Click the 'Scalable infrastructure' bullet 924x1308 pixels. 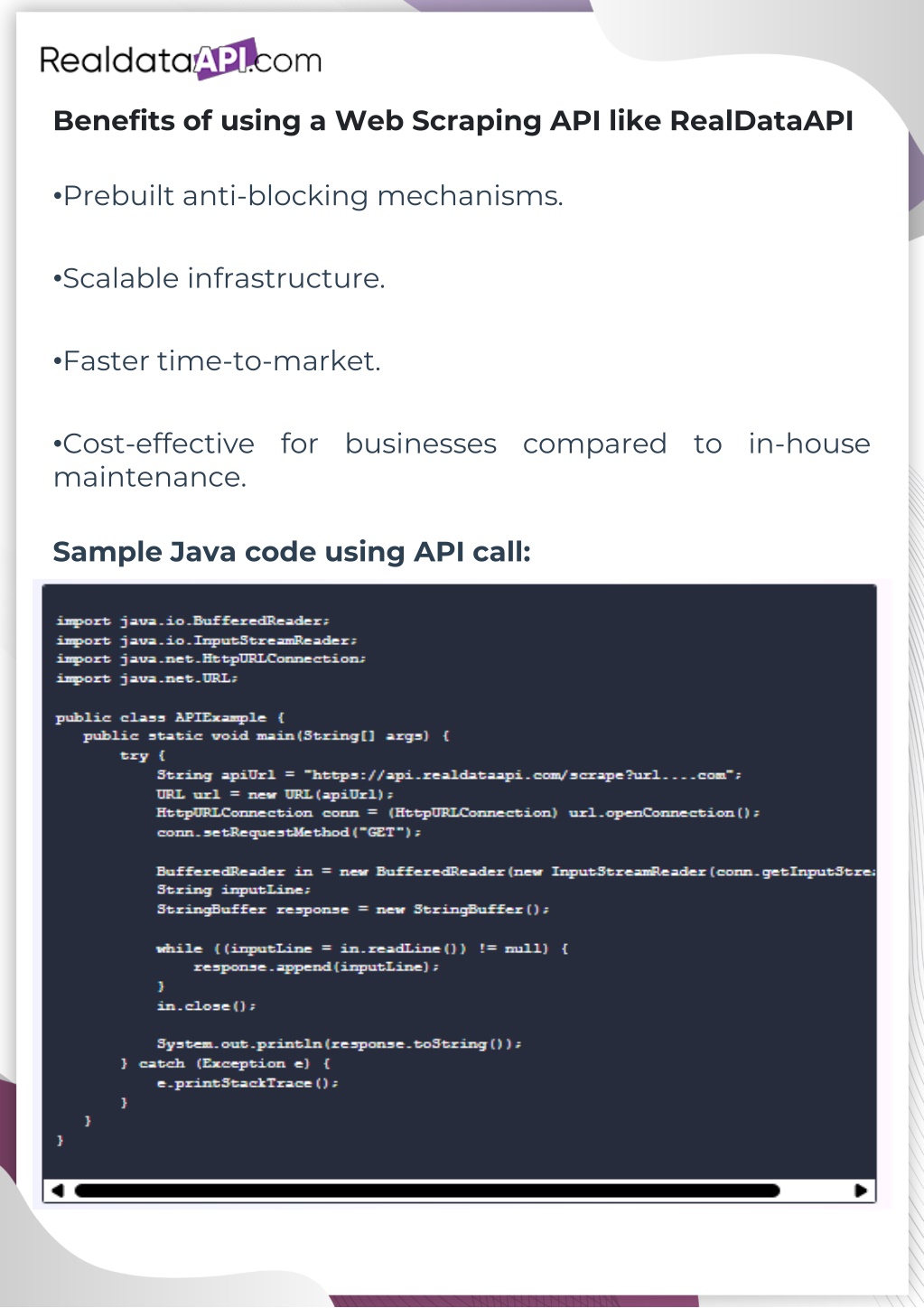219,278
